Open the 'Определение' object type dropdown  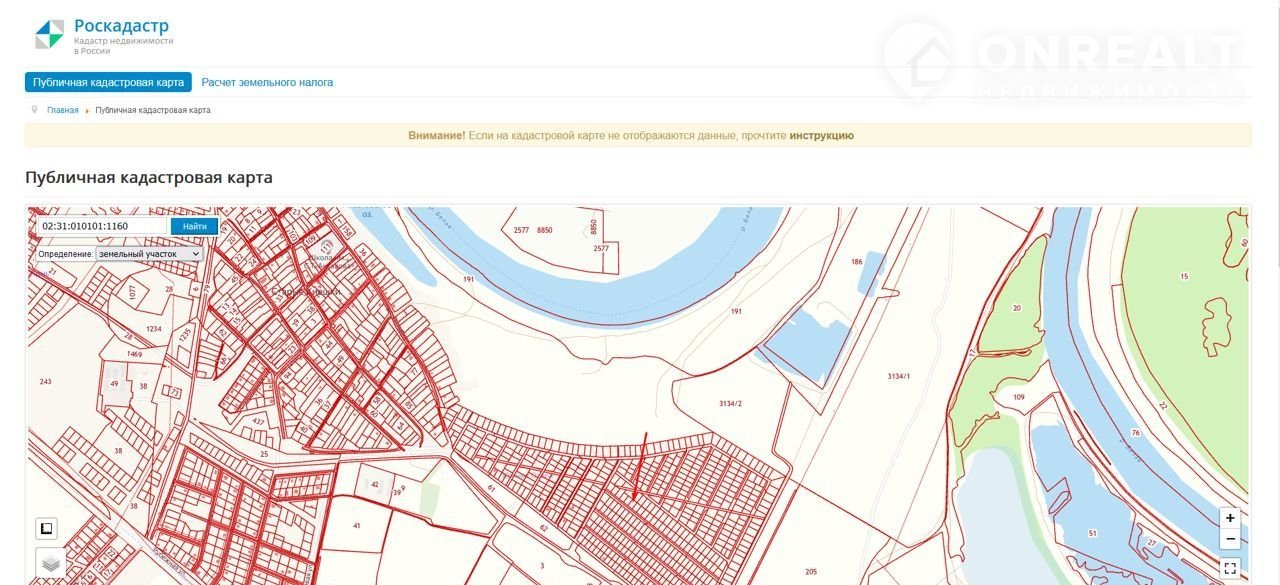point(149,254)
